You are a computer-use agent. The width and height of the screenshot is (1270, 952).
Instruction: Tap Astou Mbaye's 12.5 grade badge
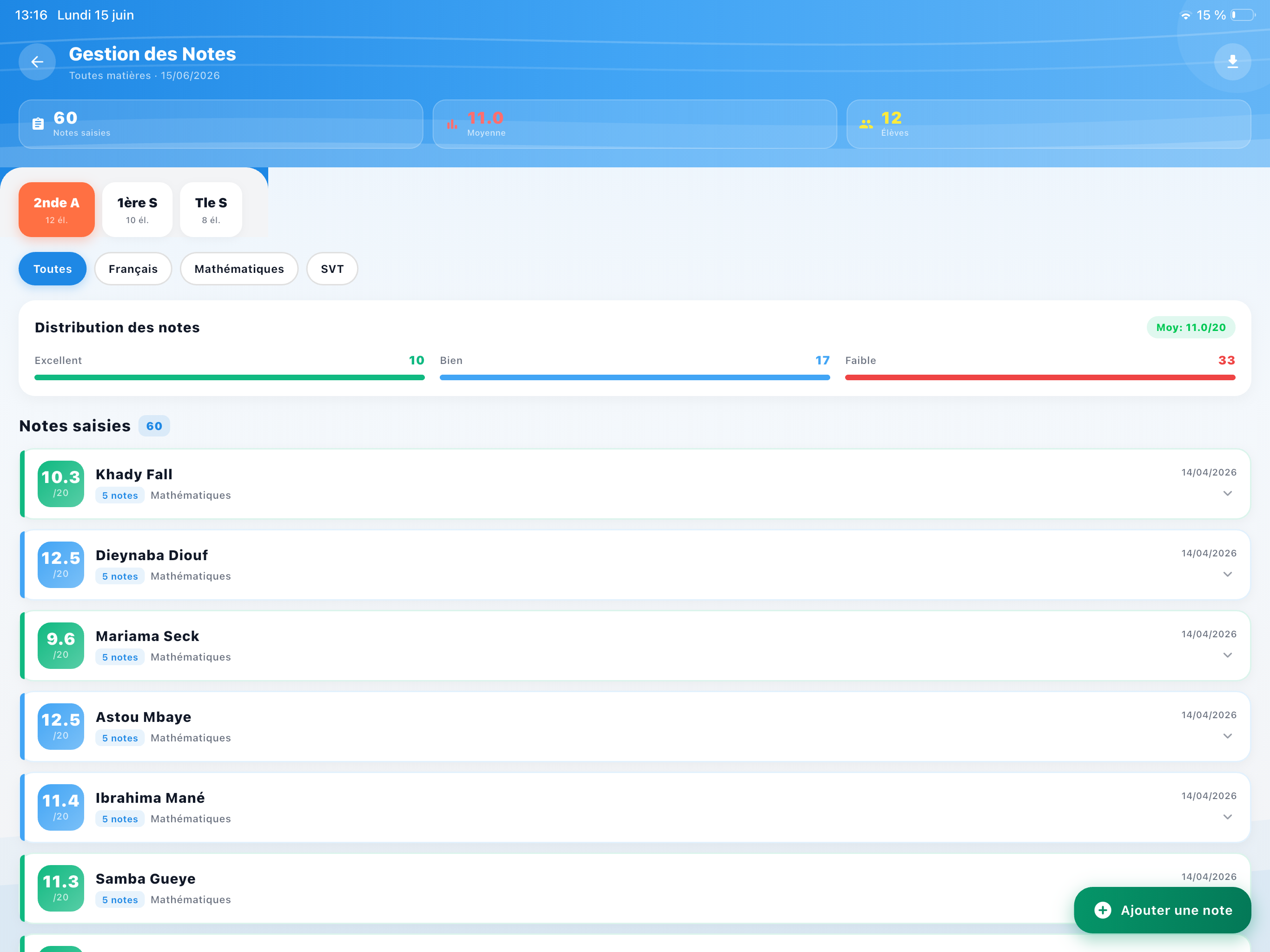(61, 727)
